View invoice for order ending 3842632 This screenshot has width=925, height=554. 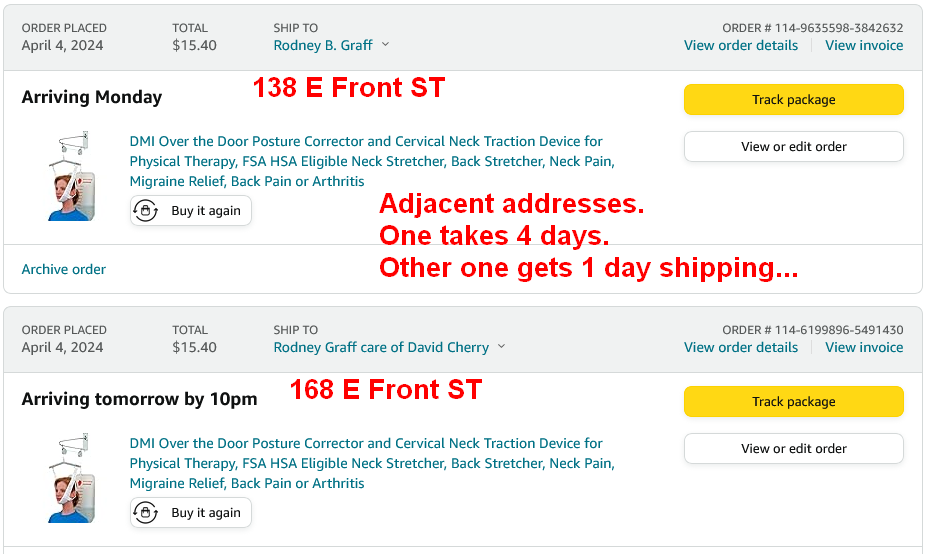click(864, 45)
